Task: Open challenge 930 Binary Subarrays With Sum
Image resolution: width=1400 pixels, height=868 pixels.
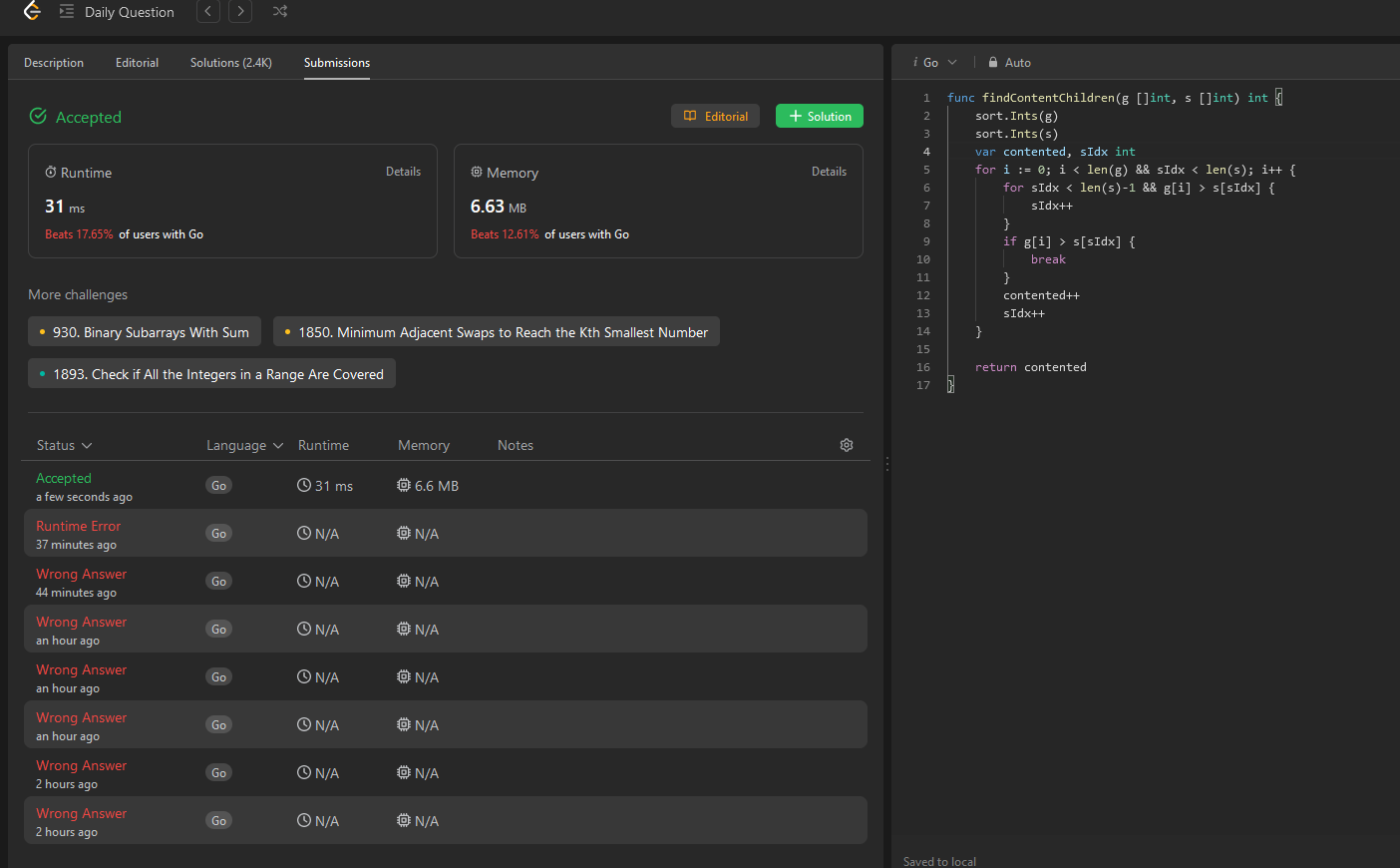Action: pos(145,332)
